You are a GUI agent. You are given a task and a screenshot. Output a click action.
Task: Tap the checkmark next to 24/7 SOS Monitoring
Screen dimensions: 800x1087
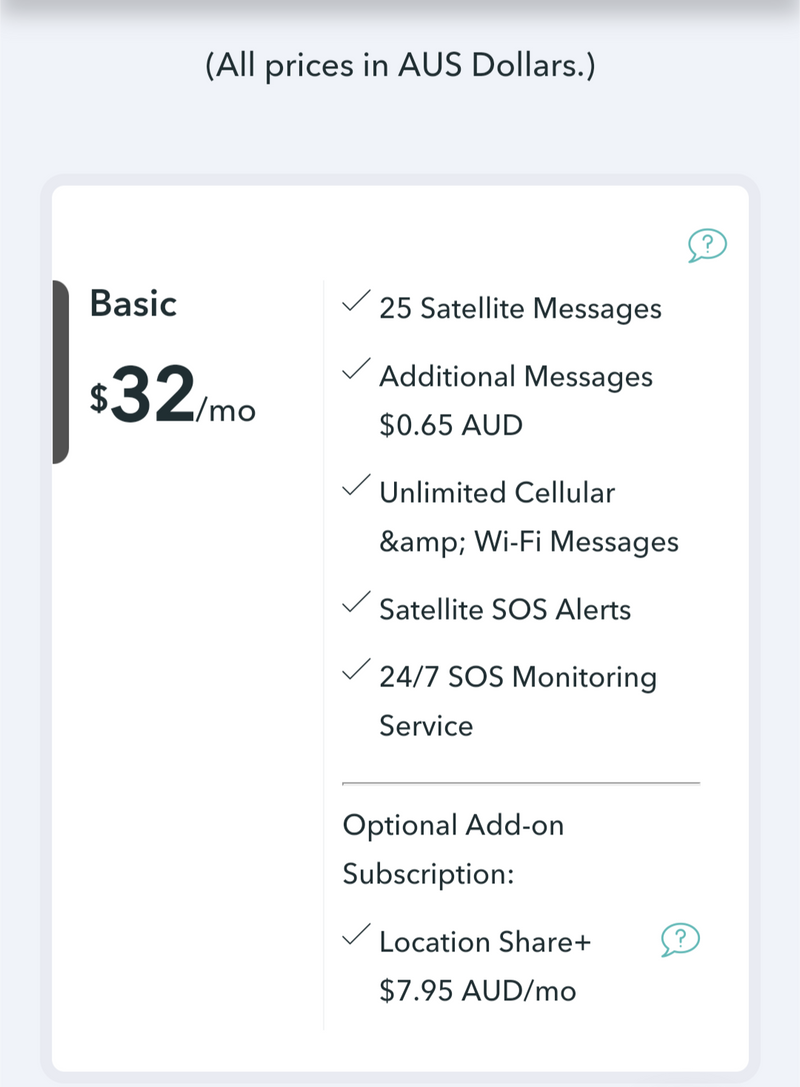[353, 671]
